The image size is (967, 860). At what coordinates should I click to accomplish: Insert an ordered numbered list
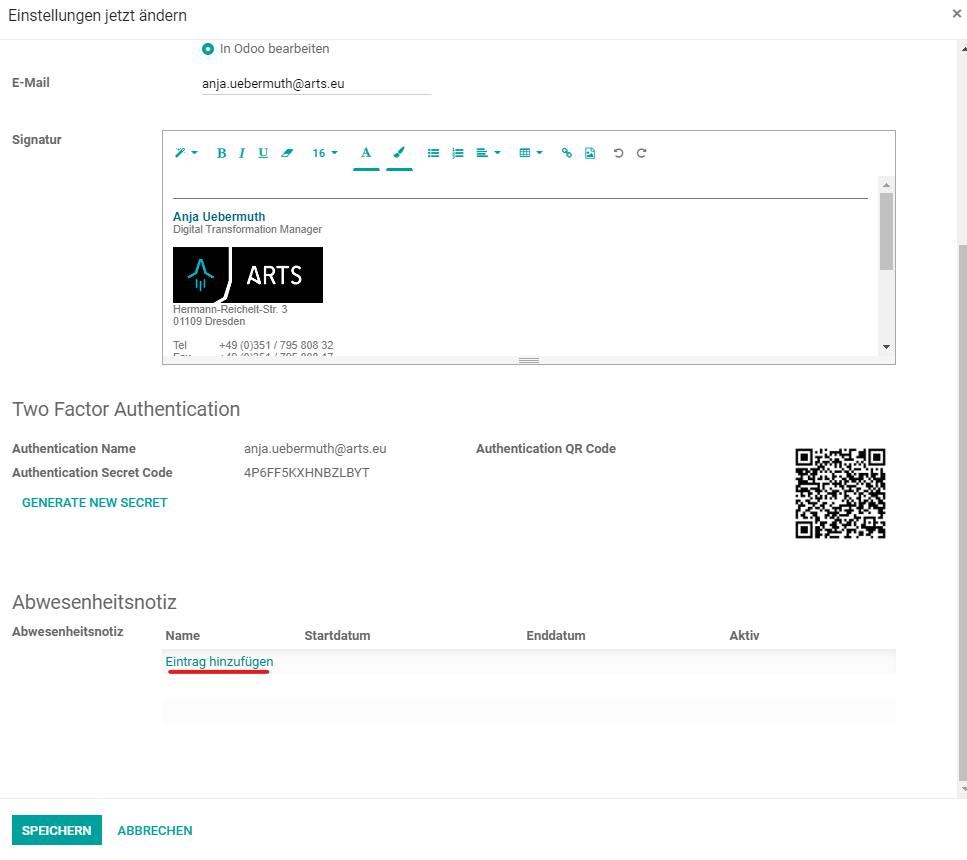458,153
